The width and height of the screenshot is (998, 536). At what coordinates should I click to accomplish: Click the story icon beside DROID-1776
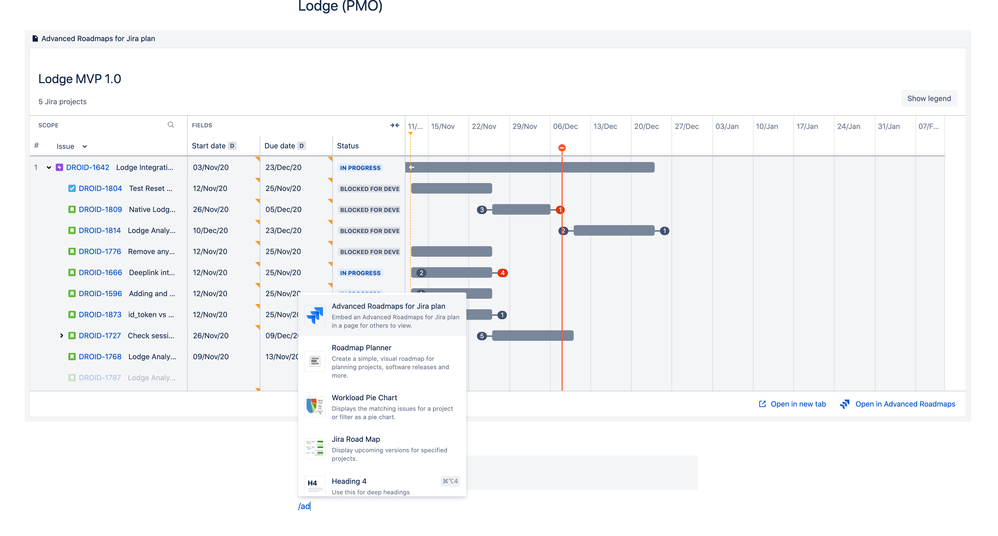click(72, 251)
